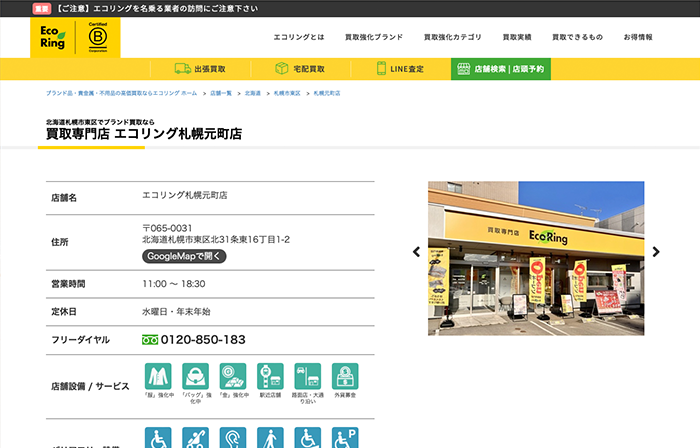
Task: Click the cardboard box icon
Action: point(282,68)
